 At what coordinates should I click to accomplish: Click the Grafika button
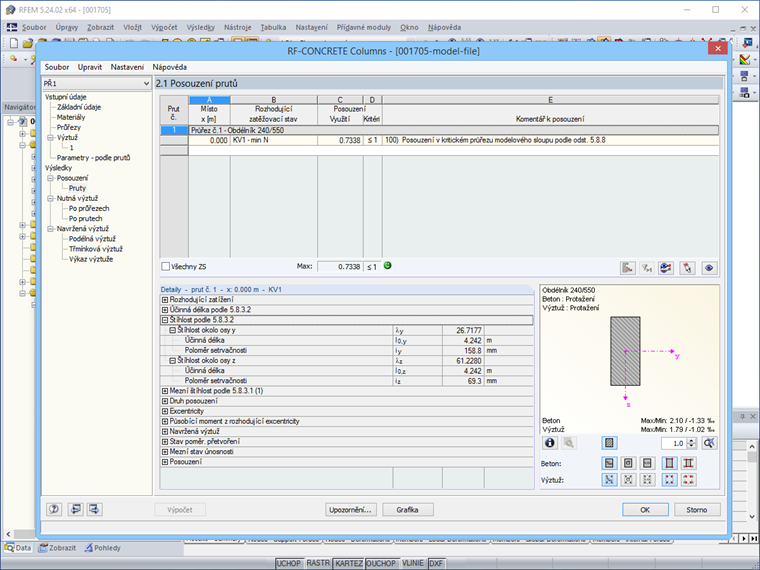coord(407,509)
